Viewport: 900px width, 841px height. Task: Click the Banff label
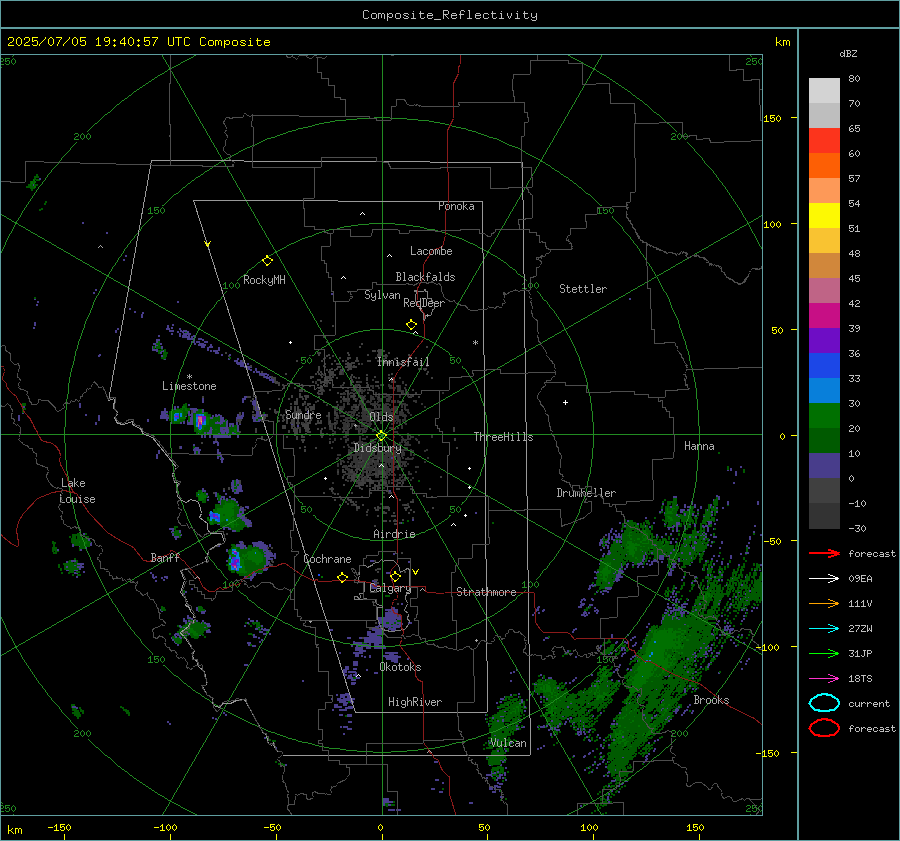[165, 557]
